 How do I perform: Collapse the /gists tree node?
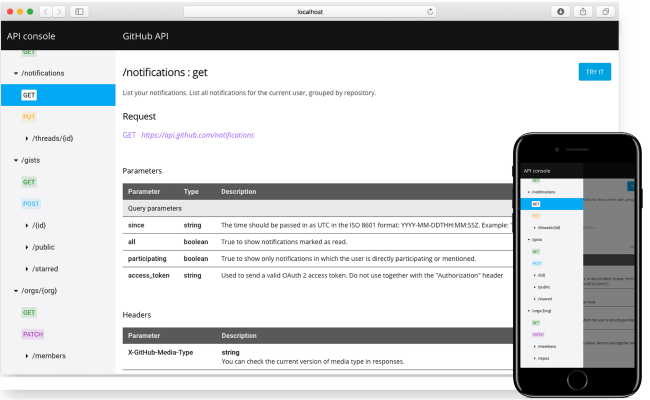tap(16, 160)
